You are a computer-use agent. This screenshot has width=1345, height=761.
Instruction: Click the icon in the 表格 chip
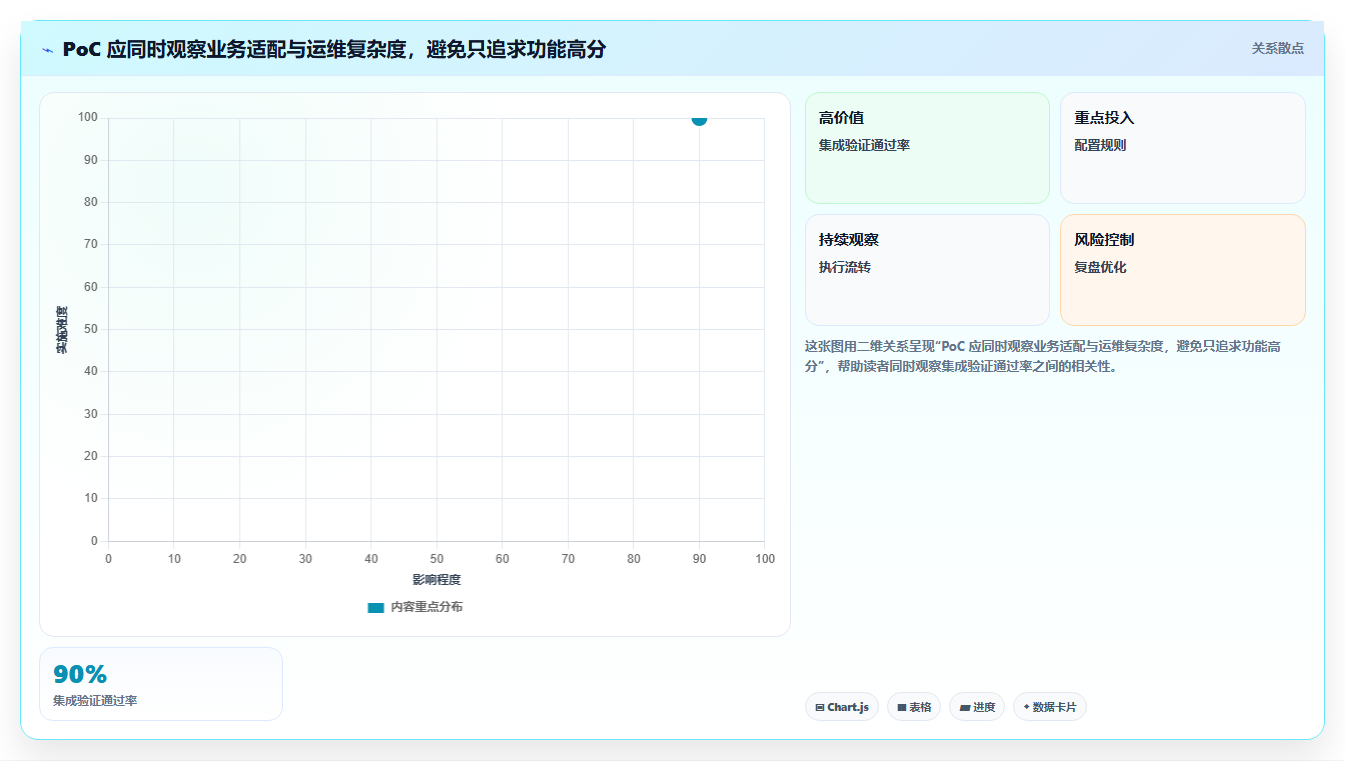[902, 707]
